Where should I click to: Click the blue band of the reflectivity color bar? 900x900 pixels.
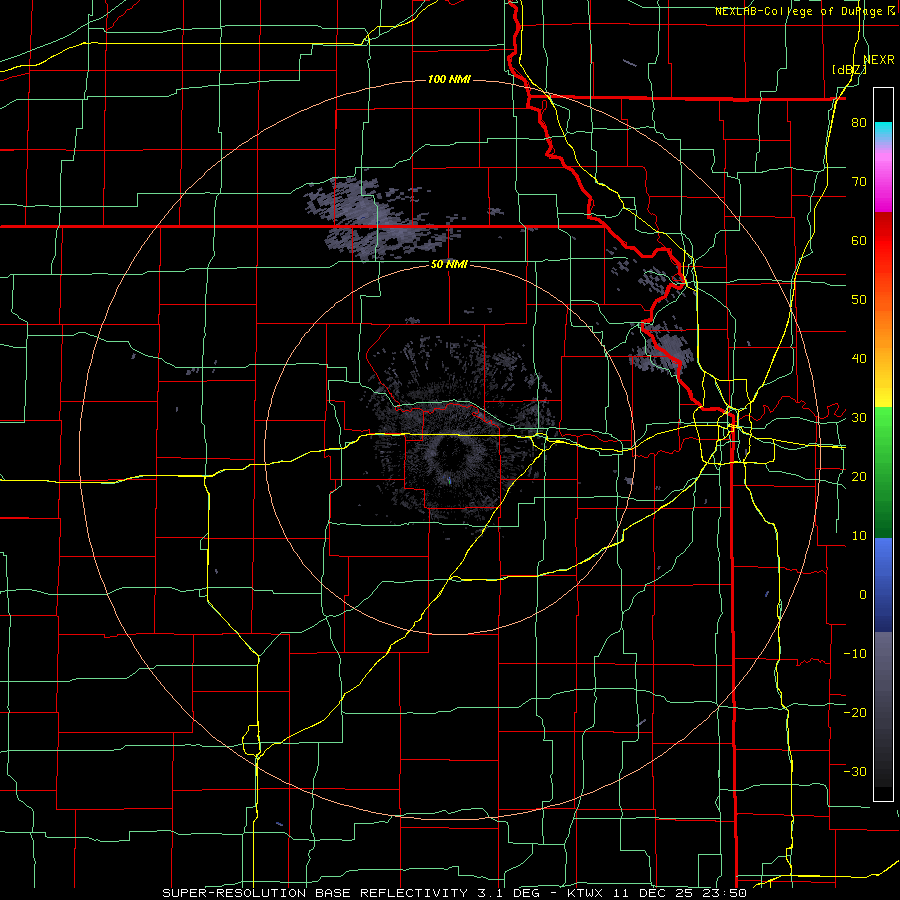(883, 585)
